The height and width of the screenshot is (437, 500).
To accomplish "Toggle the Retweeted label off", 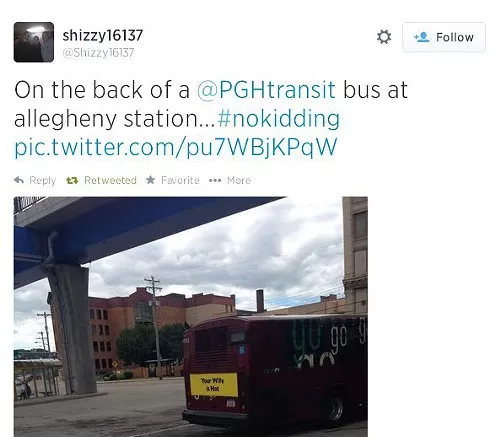I will 110,180.
